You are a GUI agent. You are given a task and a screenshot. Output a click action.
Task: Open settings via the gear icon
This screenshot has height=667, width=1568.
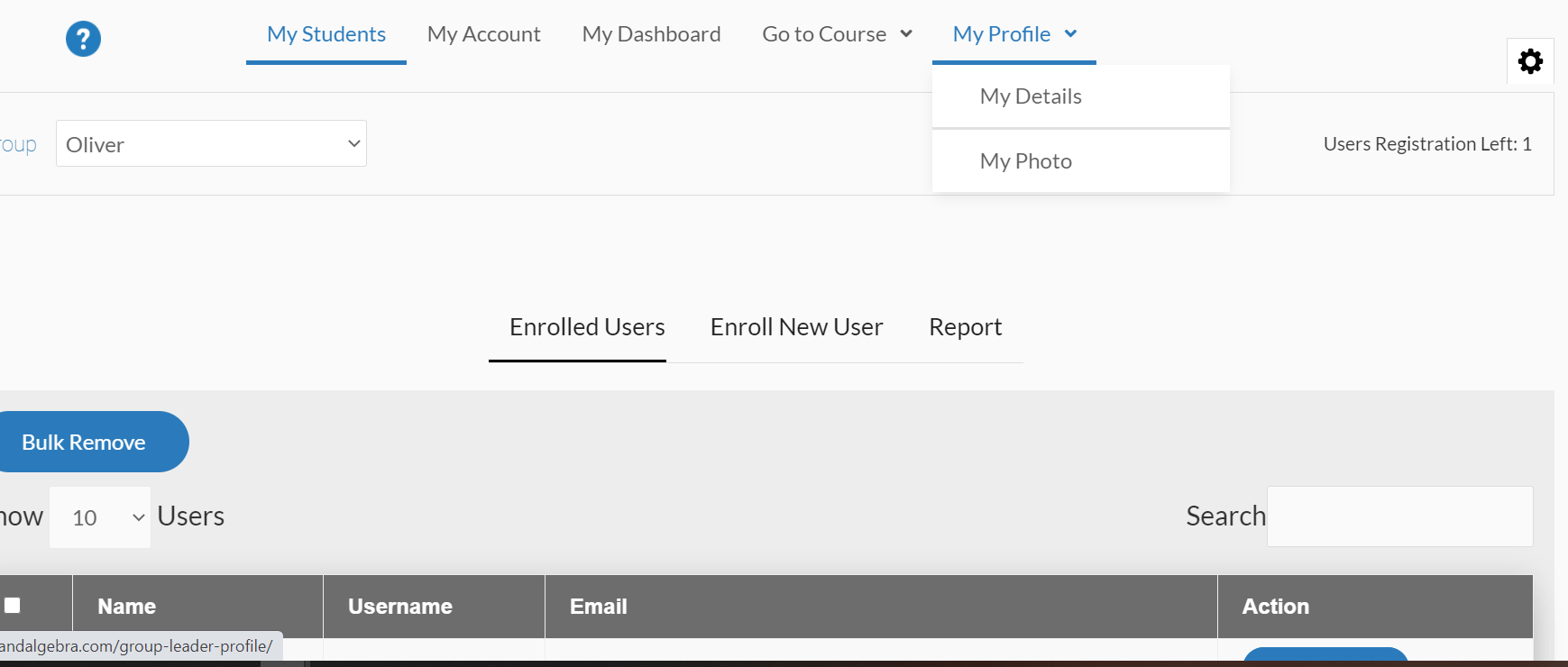1530,61
